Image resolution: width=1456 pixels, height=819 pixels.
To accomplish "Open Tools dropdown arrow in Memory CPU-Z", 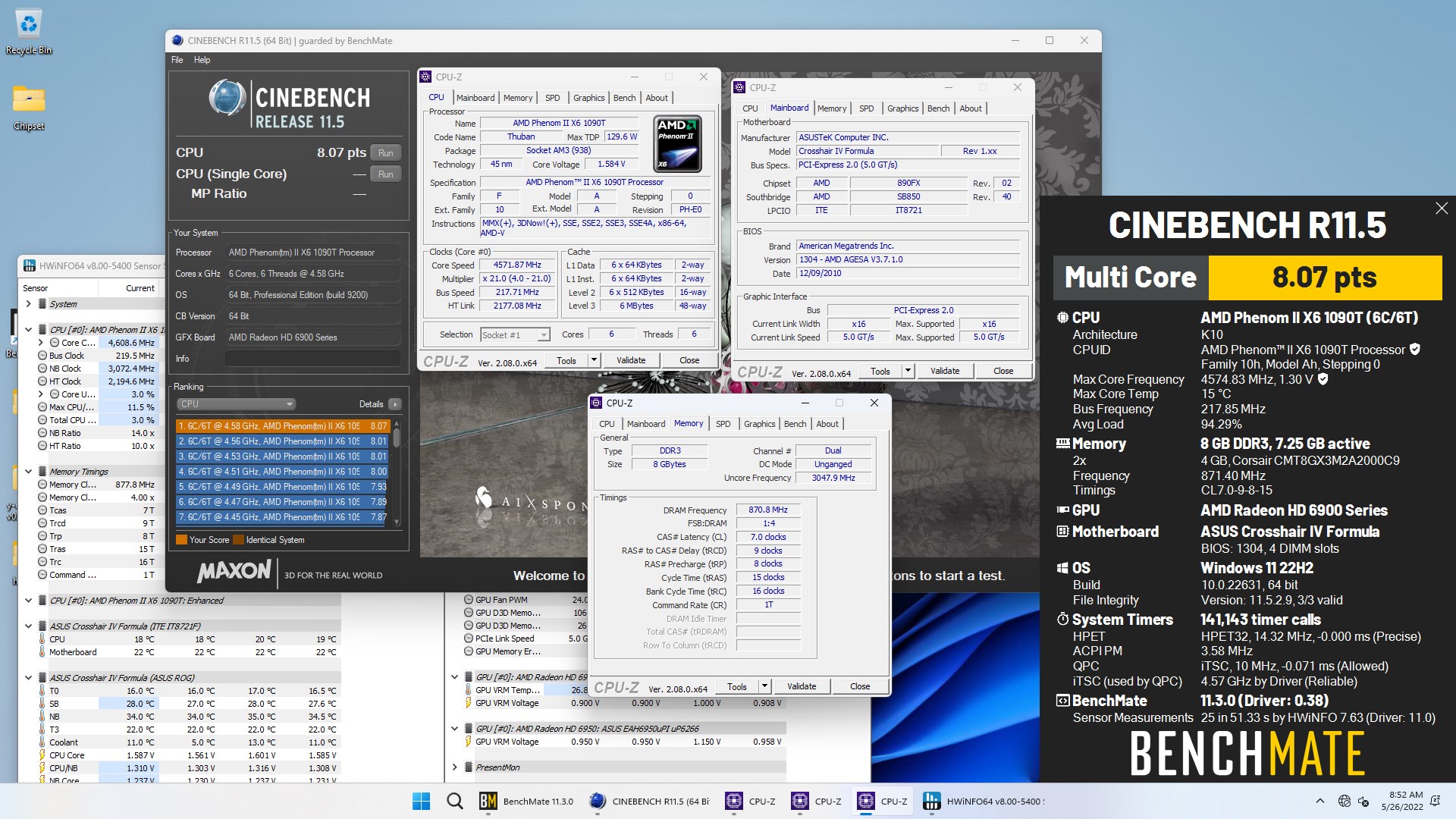I will (765, 686).
